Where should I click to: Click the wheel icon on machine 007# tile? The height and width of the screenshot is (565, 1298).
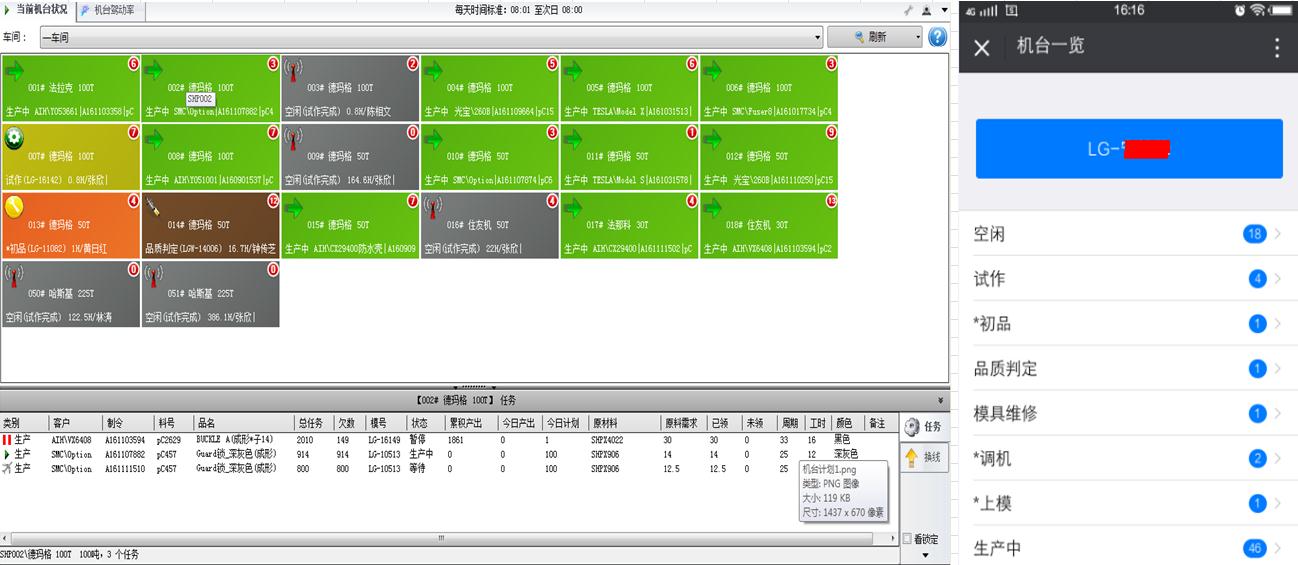(x=15, y=139)
